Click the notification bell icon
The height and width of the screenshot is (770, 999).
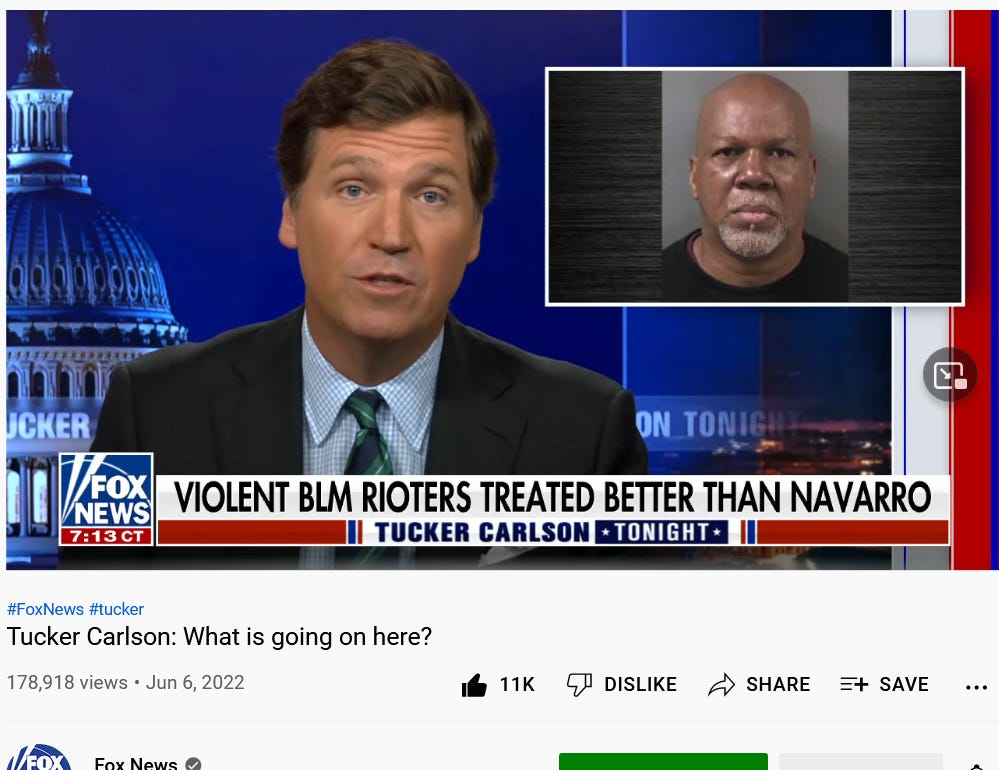977,766
